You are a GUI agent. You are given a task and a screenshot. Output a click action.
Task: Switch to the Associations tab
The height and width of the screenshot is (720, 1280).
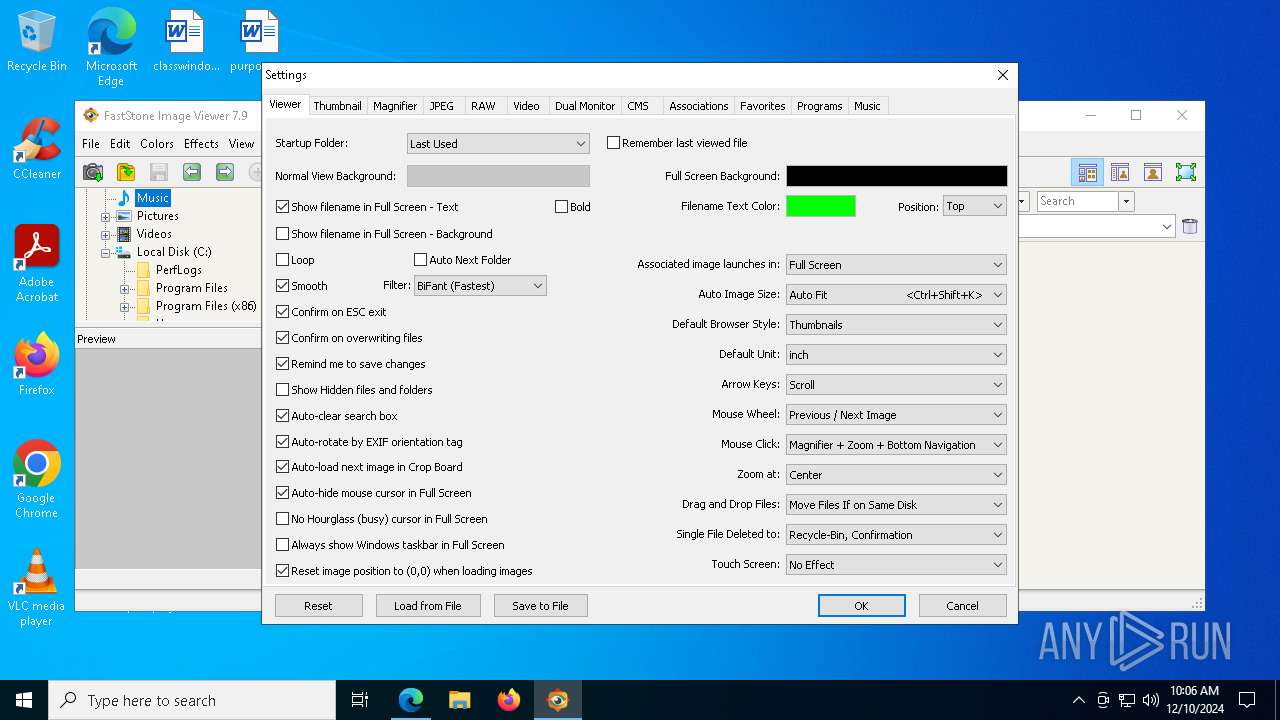[698, 106]
